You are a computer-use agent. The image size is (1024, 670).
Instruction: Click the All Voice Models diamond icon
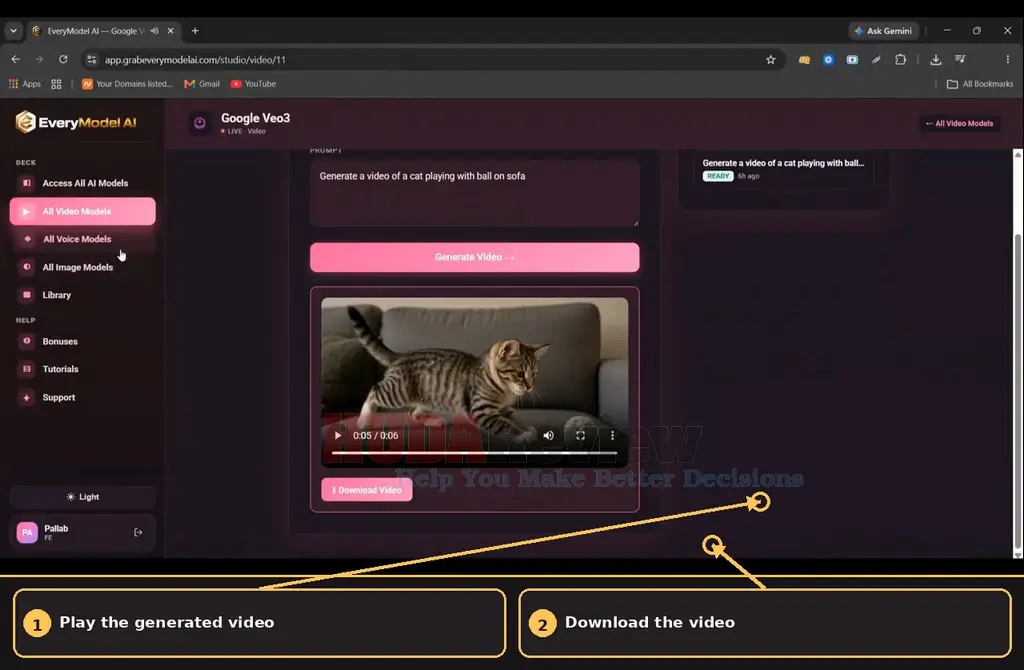[x=27, y=239]
